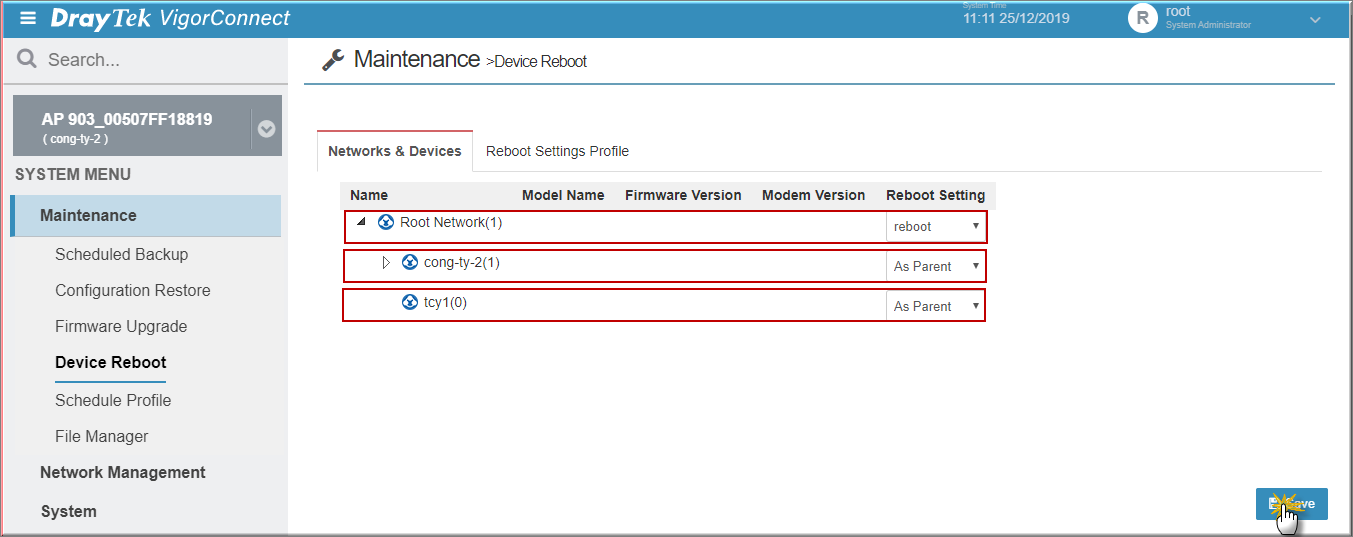The image size is (1353, 537).
Task: Click the search magnifier icon
Action: [x=27, y=59]
